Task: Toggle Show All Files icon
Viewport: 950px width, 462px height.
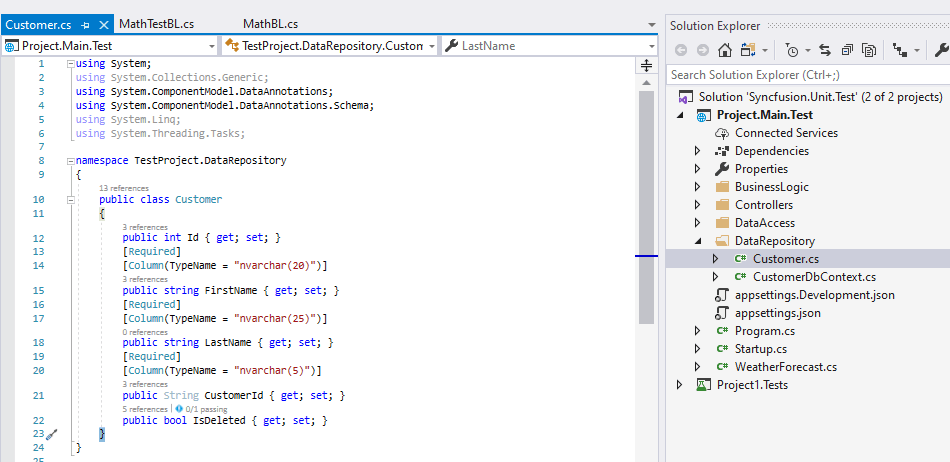Action: click(x=869, y=49)
